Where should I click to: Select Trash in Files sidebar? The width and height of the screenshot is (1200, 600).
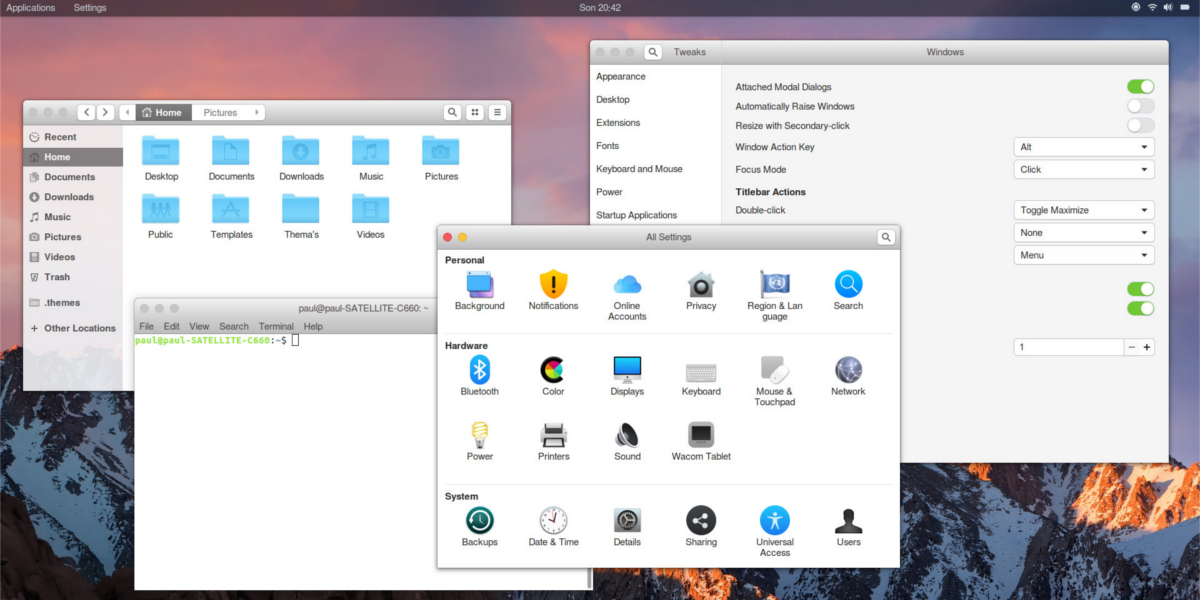(x=73, y=277)
